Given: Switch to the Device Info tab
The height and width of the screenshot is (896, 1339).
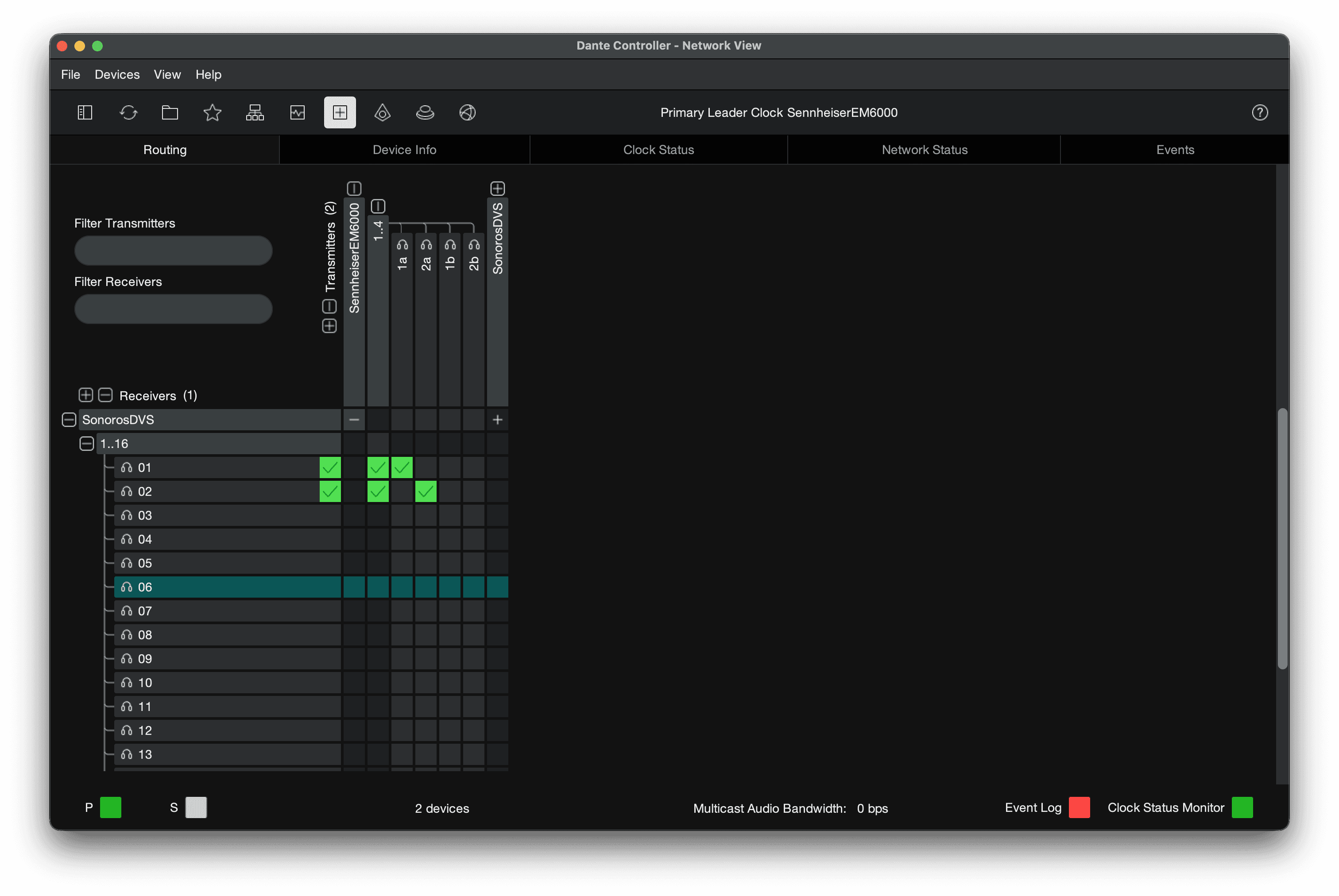Looking at the screenshot, I should [404, 150].
